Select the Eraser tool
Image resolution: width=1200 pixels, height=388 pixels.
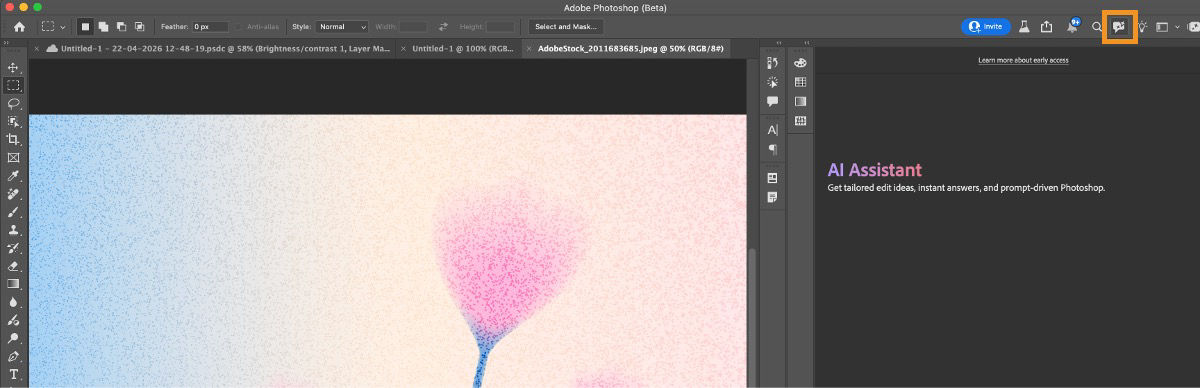click(14, 266)
